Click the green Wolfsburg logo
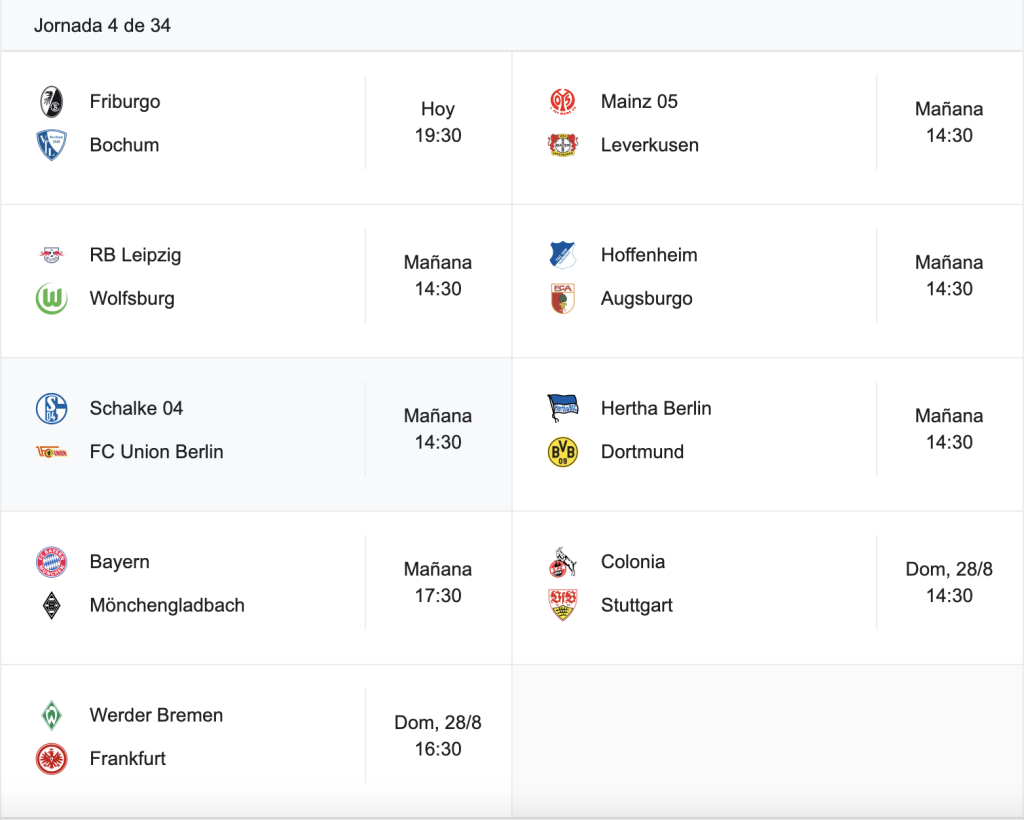This screenshot has height=820, width=1024. tap(51, 298)
